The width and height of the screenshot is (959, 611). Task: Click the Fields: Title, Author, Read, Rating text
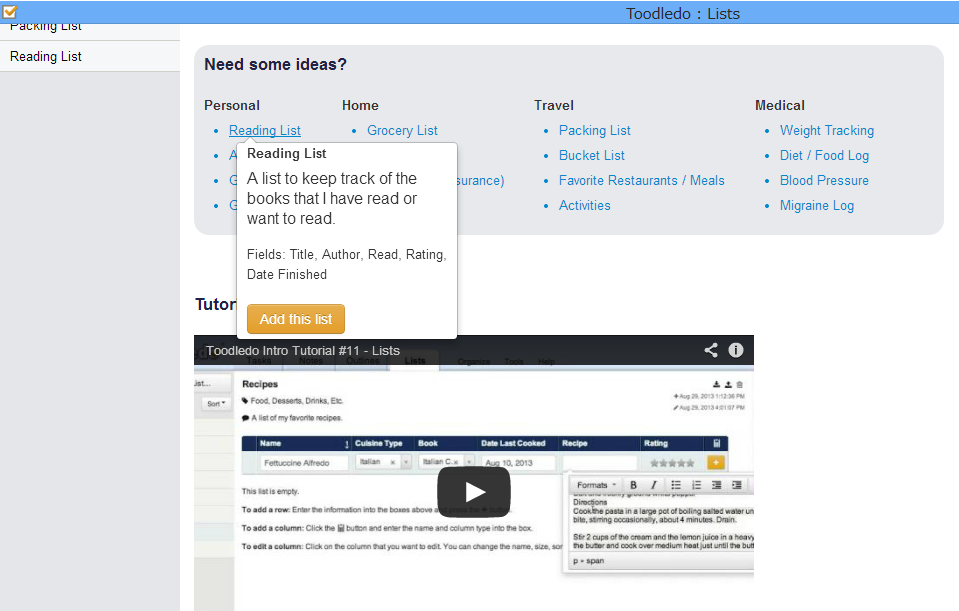click(347, 264)
